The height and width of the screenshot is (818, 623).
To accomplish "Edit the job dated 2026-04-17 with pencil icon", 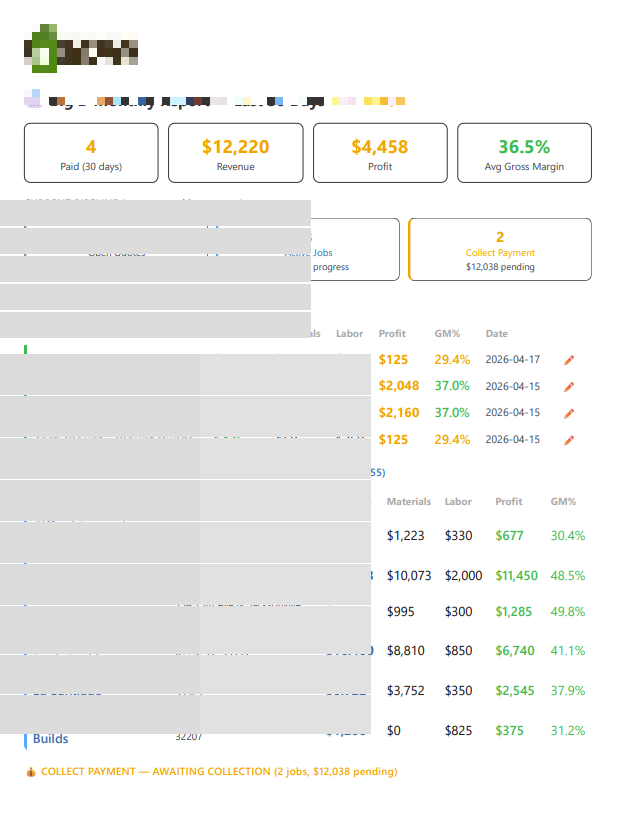I will 569,359.
